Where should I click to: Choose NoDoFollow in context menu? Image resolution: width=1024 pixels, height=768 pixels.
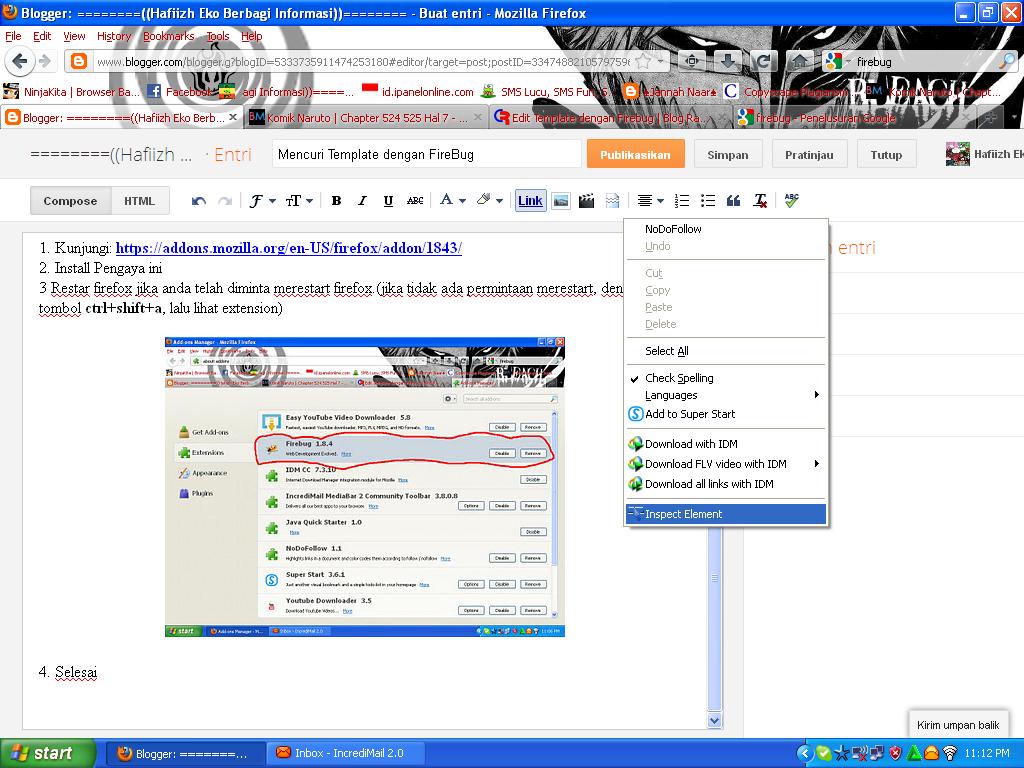point(726,229)
